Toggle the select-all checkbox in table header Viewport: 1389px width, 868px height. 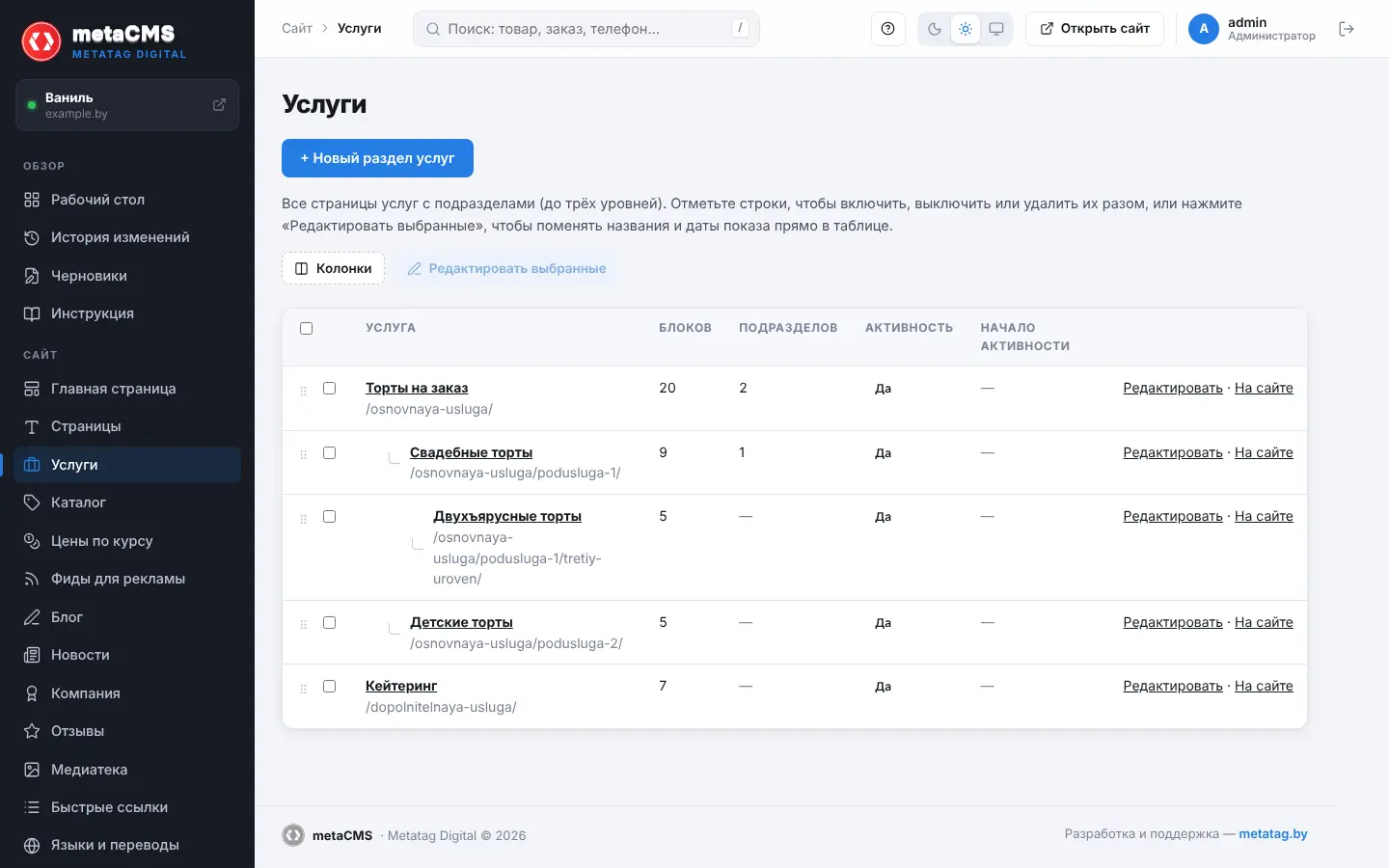tap(307, 329)
